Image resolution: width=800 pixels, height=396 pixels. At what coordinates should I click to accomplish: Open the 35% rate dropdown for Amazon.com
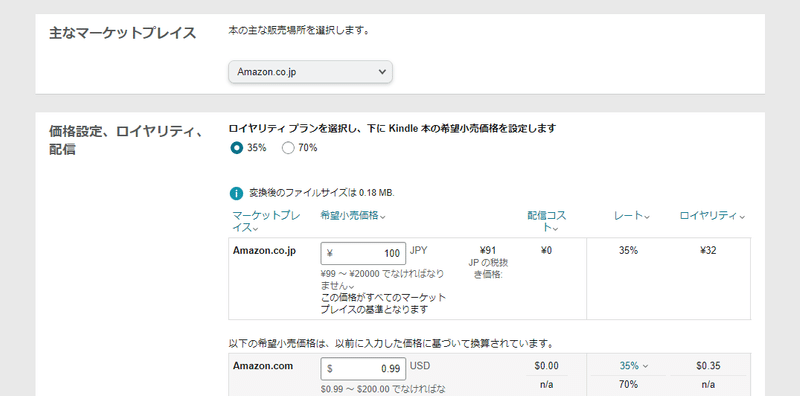[633, 366]
